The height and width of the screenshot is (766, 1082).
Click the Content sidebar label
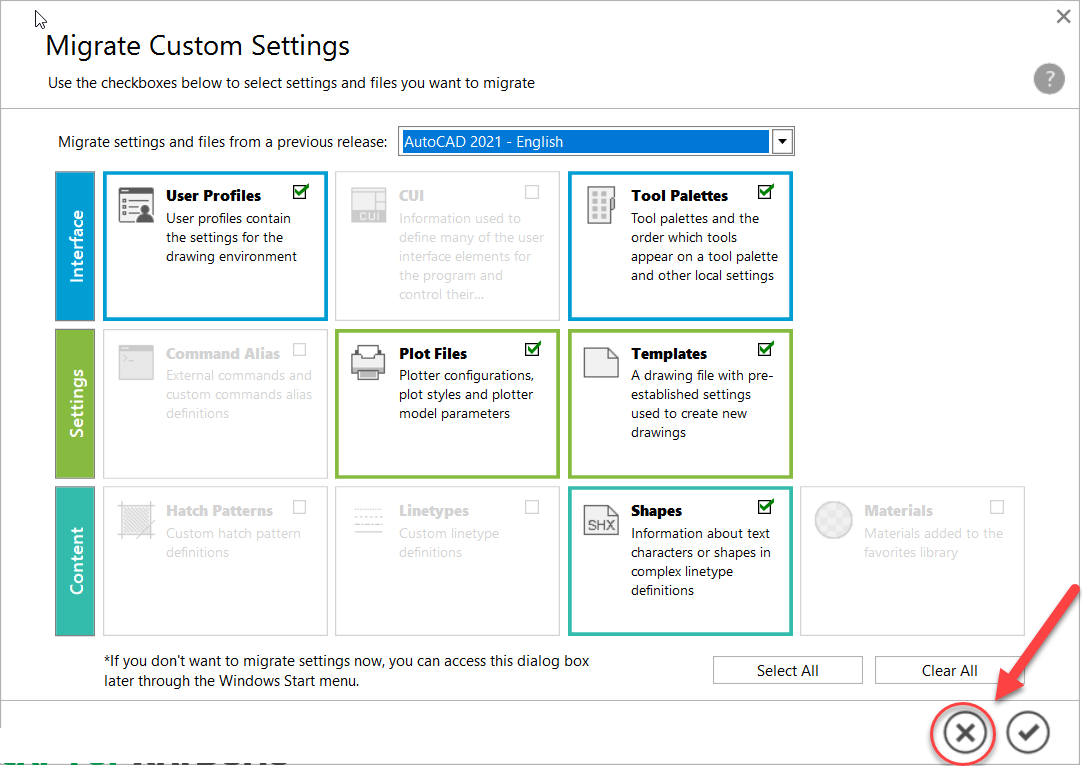pos(75,561)
